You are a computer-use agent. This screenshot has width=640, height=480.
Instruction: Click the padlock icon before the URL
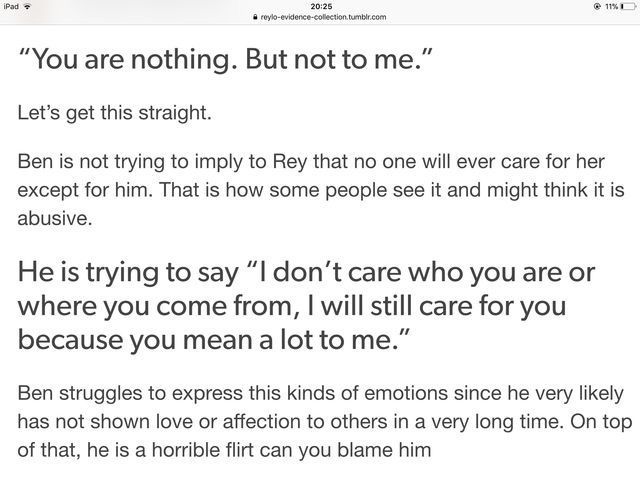(x=256, y=17)
